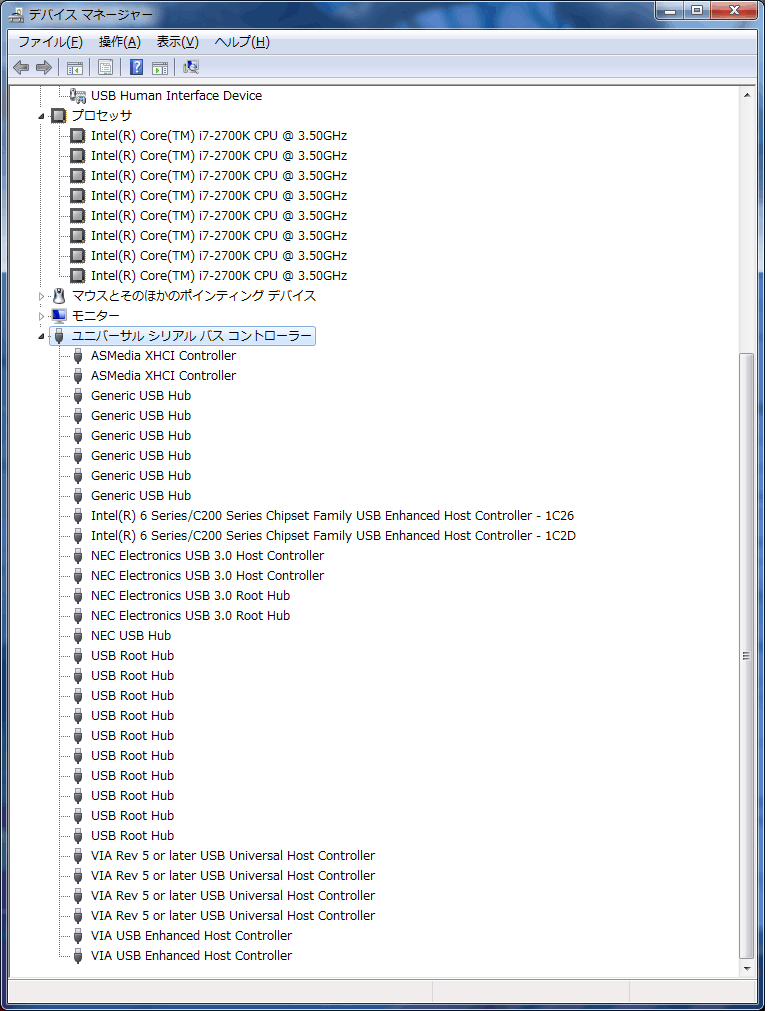Select the second Intel Core i7-2700K CPU entry text
Viewport: 771px width, 1011px height.
[219, 155]
